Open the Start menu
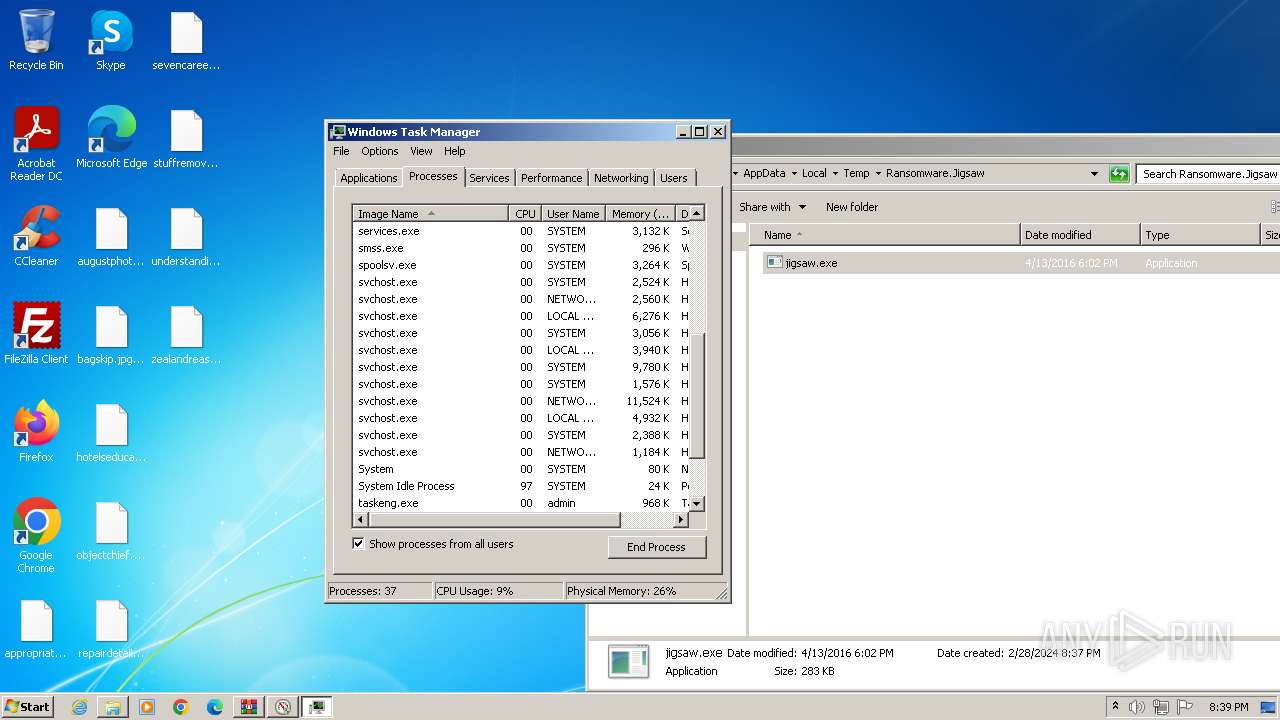The image size is (1280, 720). (x=28, y=707)
